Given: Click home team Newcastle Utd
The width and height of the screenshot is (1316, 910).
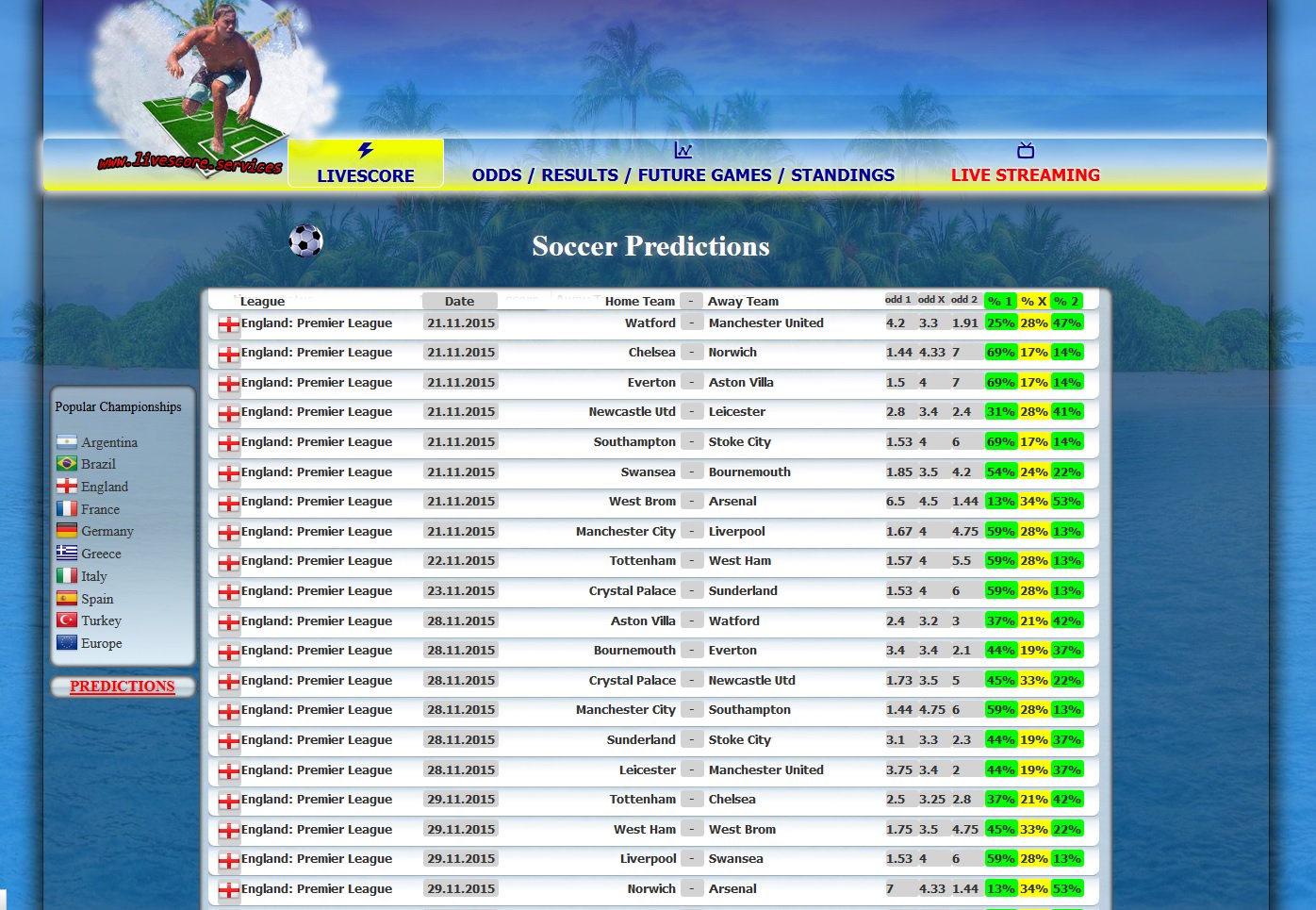Looking at the screenshot, I should 632,412.
